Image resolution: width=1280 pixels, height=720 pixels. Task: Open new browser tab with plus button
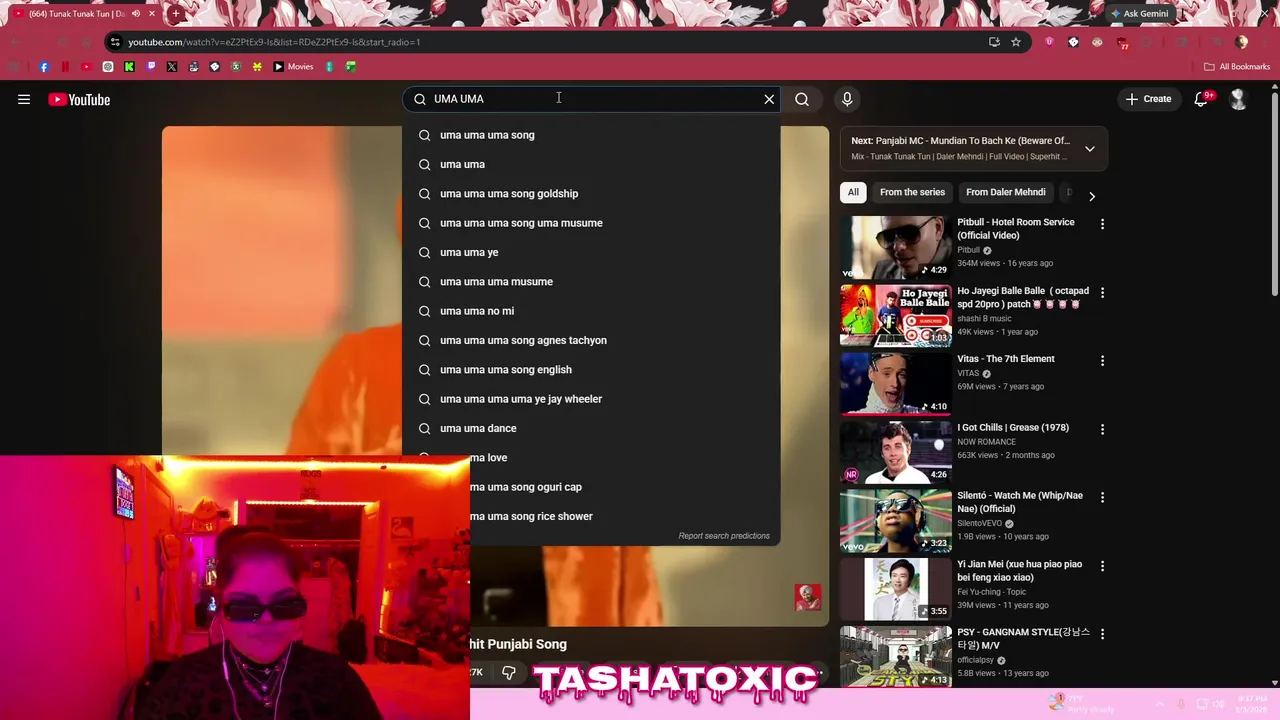[x=175, y=14]
